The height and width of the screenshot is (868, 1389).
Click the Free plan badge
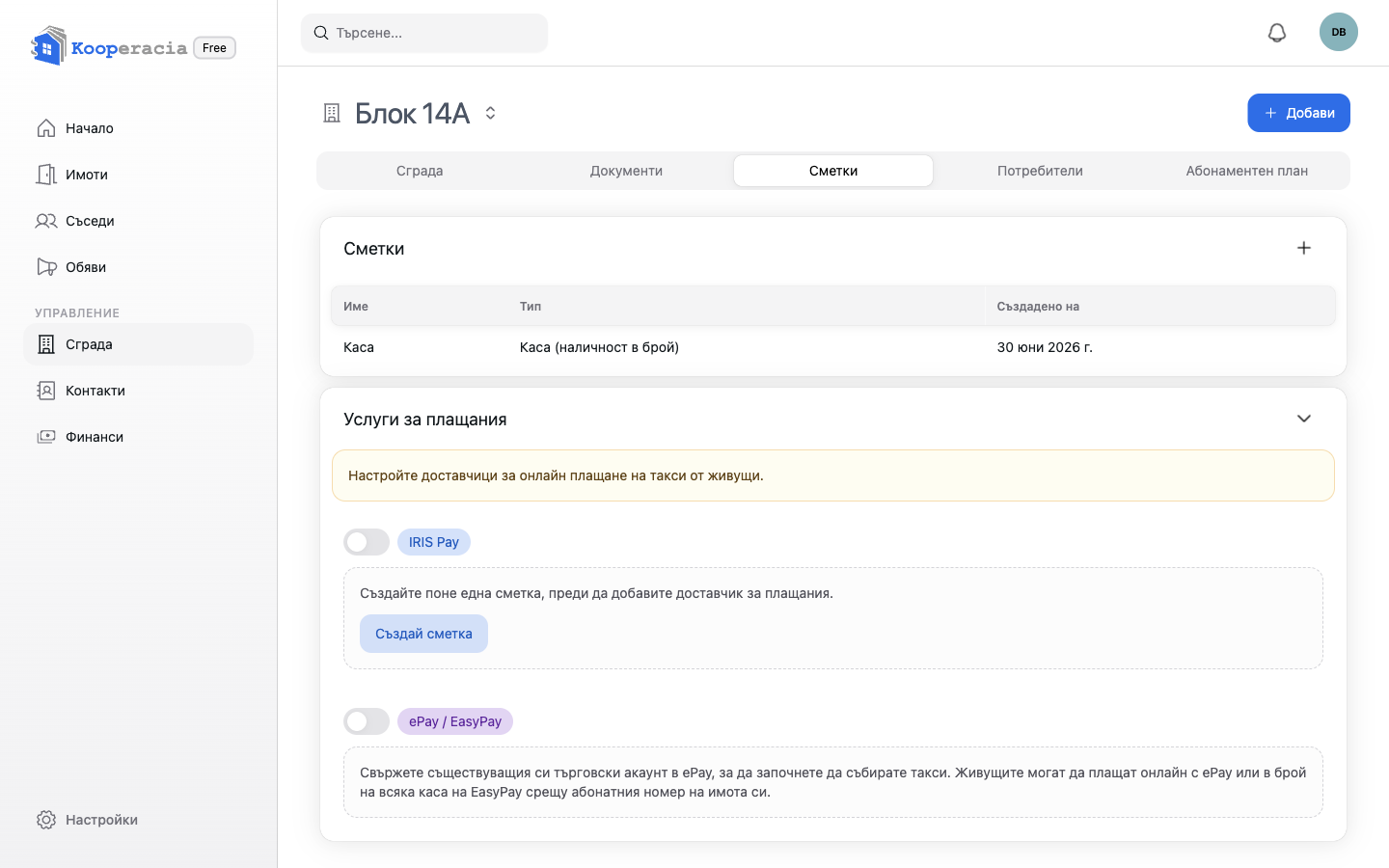pos(215,47)
